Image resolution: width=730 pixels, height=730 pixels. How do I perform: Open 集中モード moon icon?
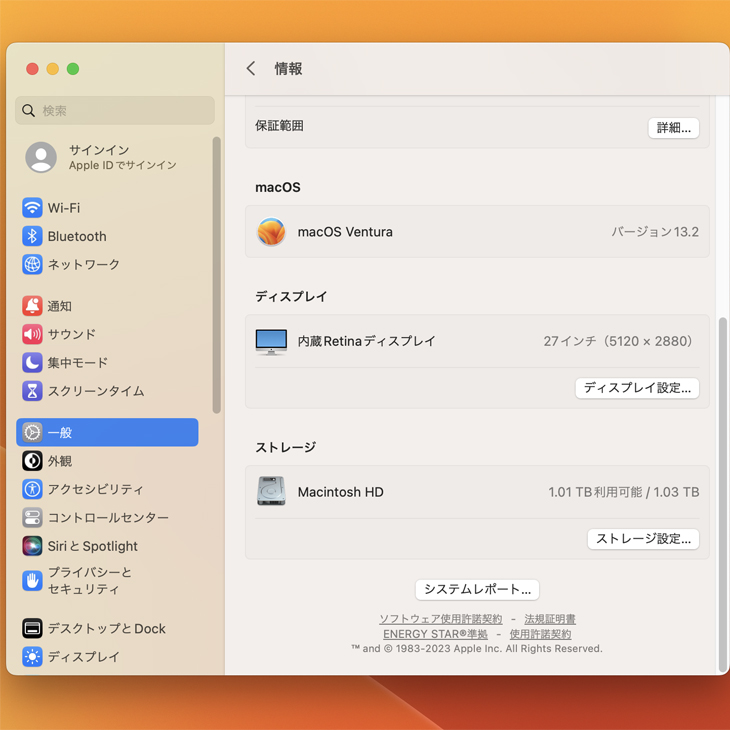tap(32, 363)
